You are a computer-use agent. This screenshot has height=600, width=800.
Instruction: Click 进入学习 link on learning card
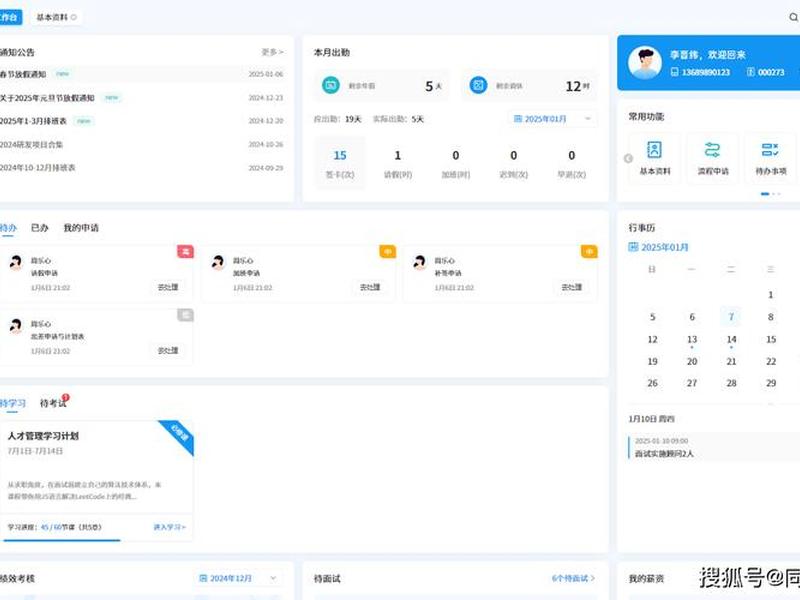(170, 527)
